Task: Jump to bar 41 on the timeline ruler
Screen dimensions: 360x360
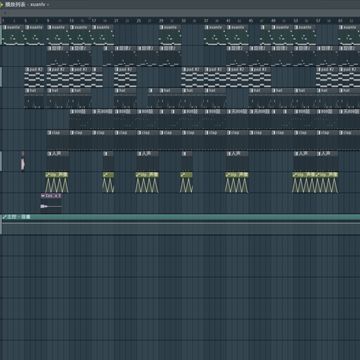Action: point(229,21)
